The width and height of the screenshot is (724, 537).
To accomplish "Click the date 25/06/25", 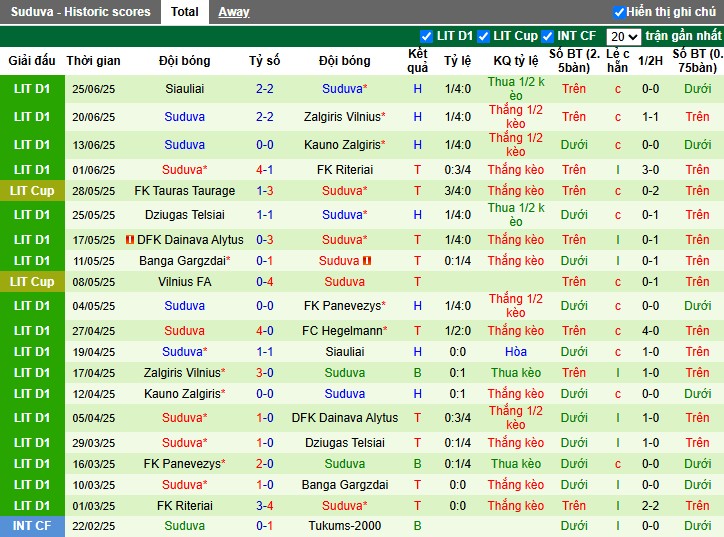I will point(93,89).
